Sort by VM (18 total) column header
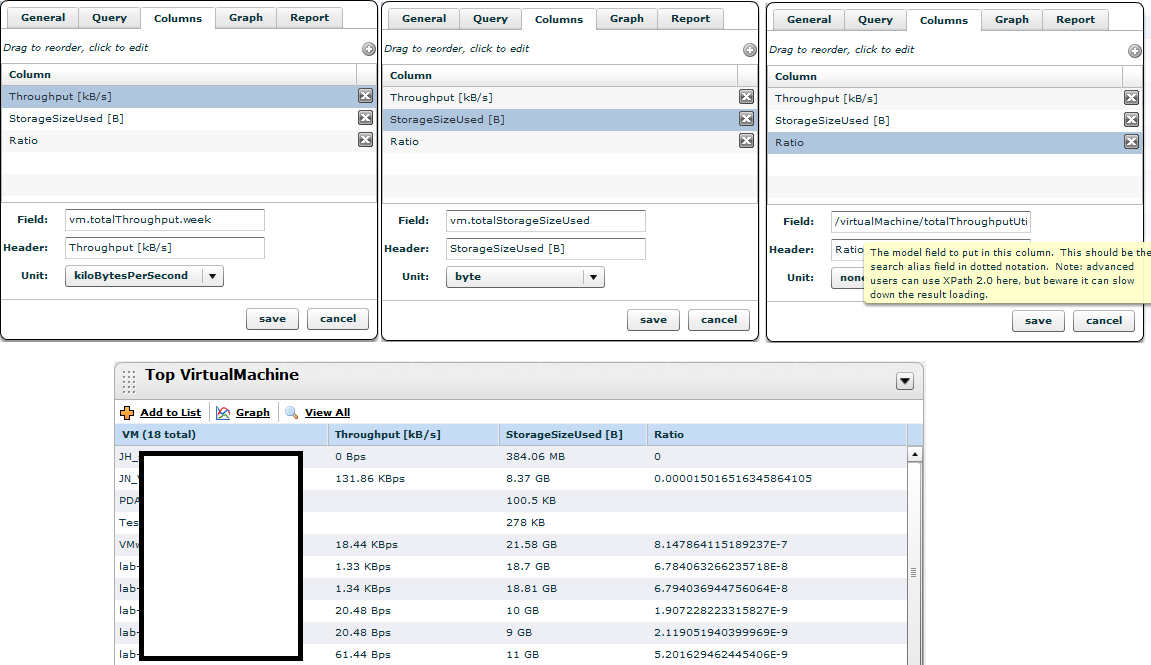 tap(222, 435)
